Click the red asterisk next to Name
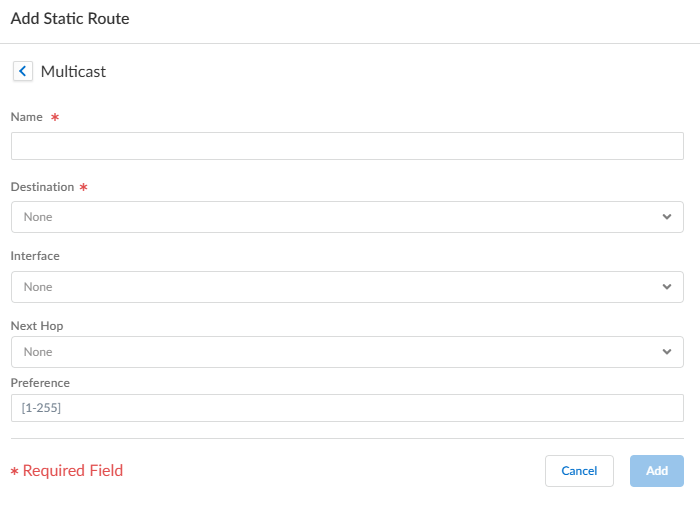Image resolution: width=700 pixels, height=512 pixels. click(x=55, y=117)
